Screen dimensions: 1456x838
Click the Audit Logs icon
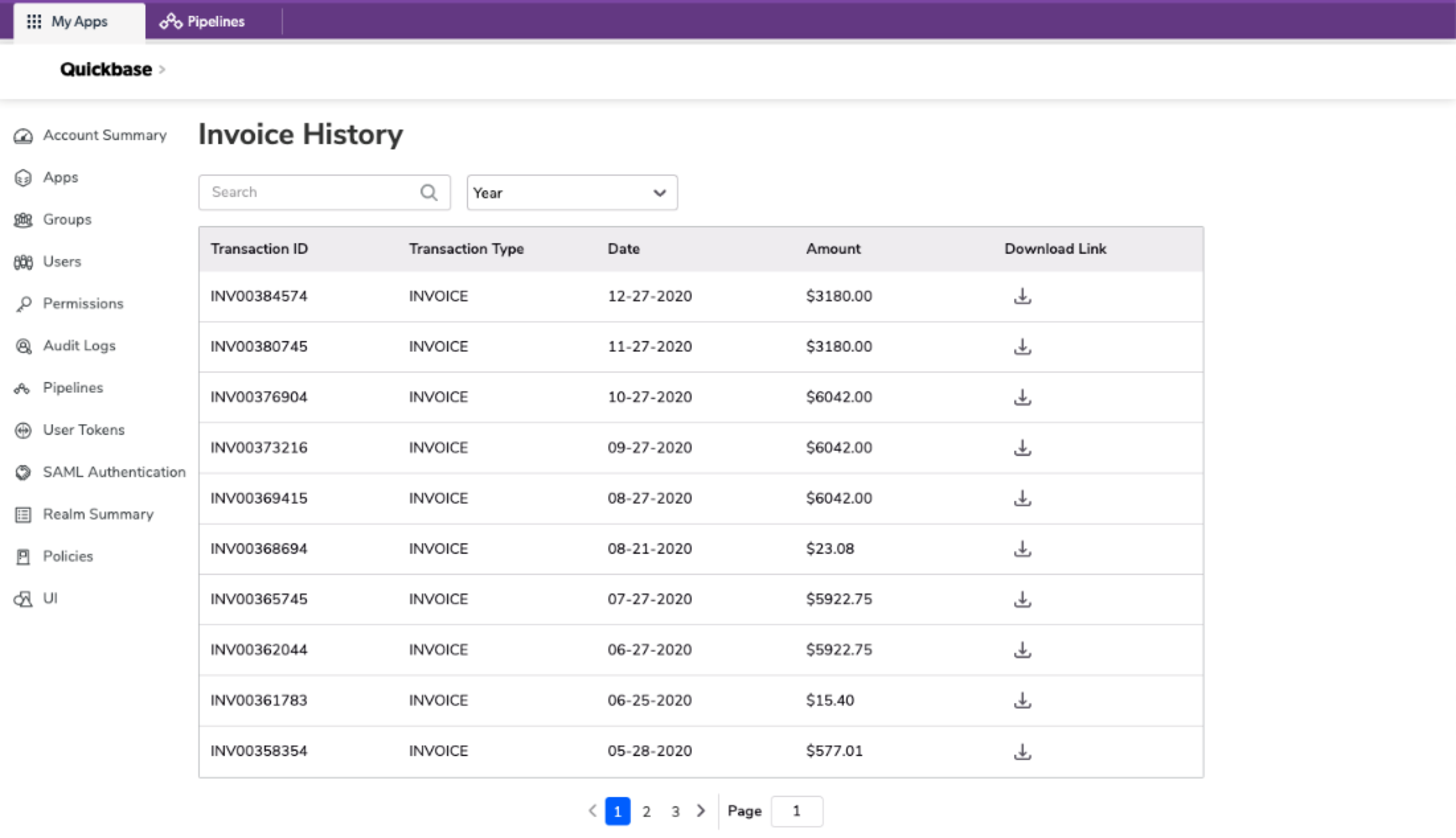tap(23, 346)
